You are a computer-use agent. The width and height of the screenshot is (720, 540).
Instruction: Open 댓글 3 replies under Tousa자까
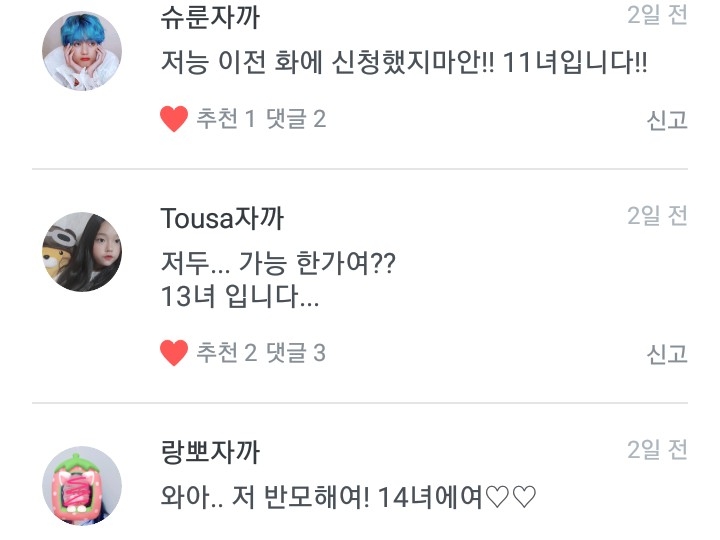(296, 353)
